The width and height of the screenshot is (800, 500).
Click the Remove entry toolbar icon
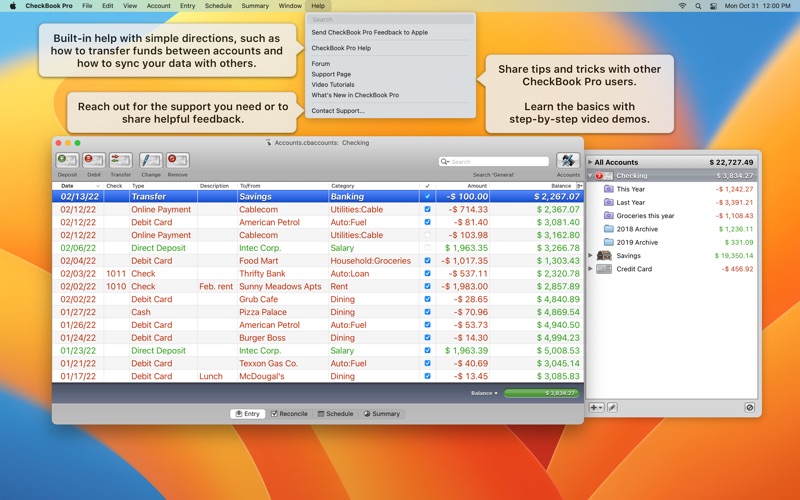pyautogui.click(x=178, y=160)
